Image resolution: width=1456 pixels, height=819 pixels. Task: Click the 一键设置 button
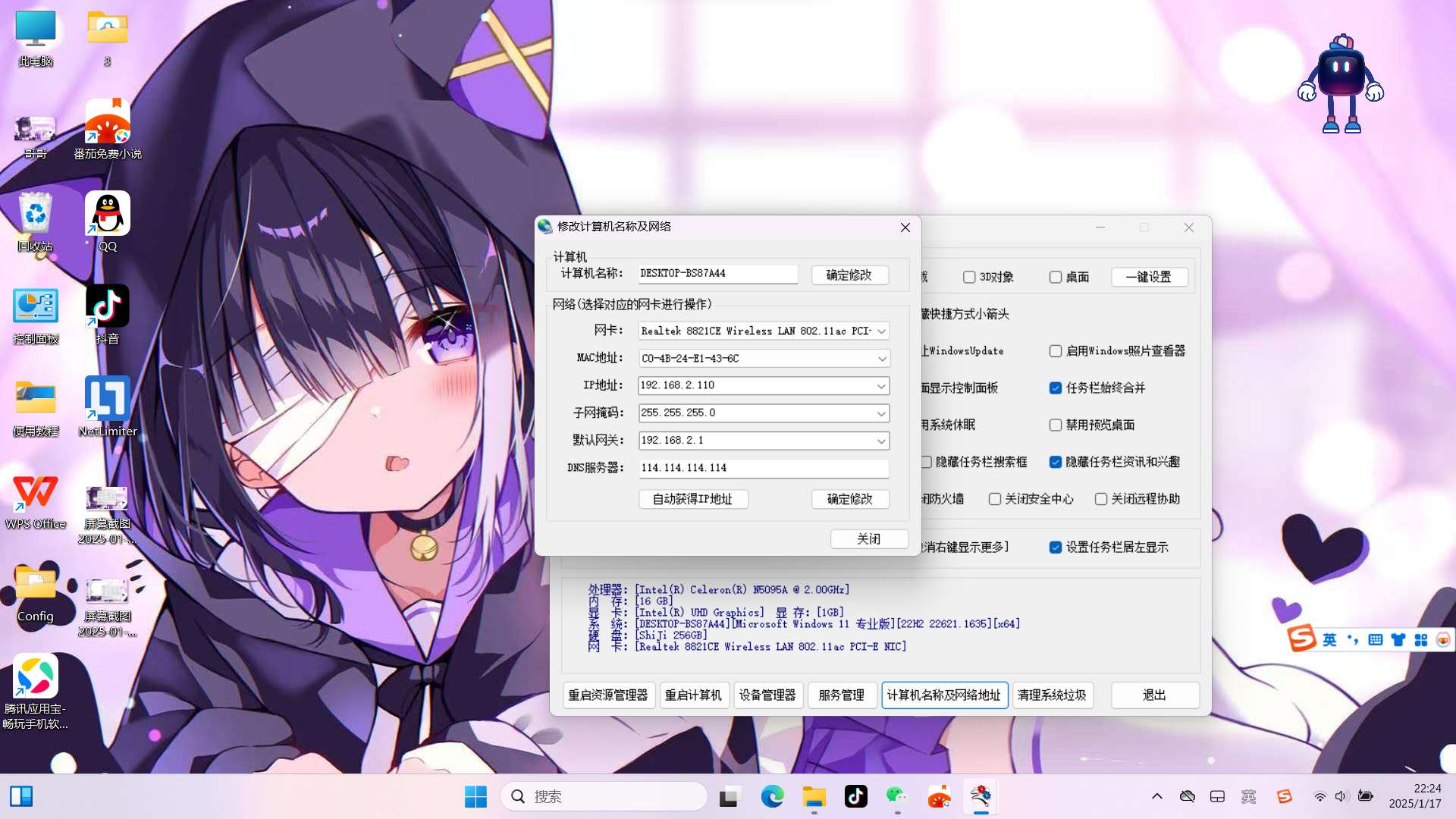point(1149,278)
